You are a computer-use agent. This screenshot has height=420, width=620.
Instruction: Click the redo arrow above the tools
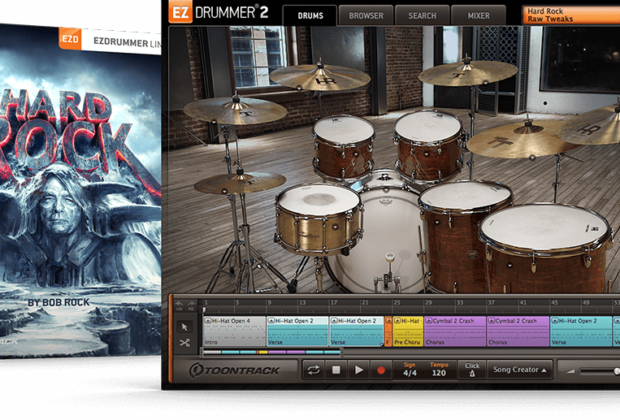tap(191, 305)
